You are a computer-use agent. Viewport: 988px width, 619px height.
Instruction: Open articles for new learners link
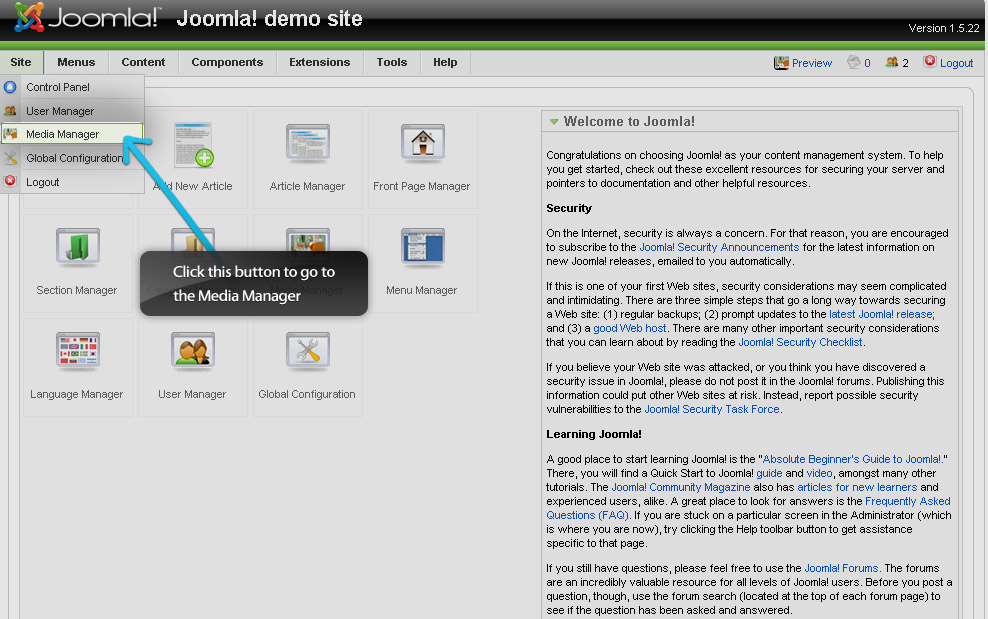coord(857,487)
